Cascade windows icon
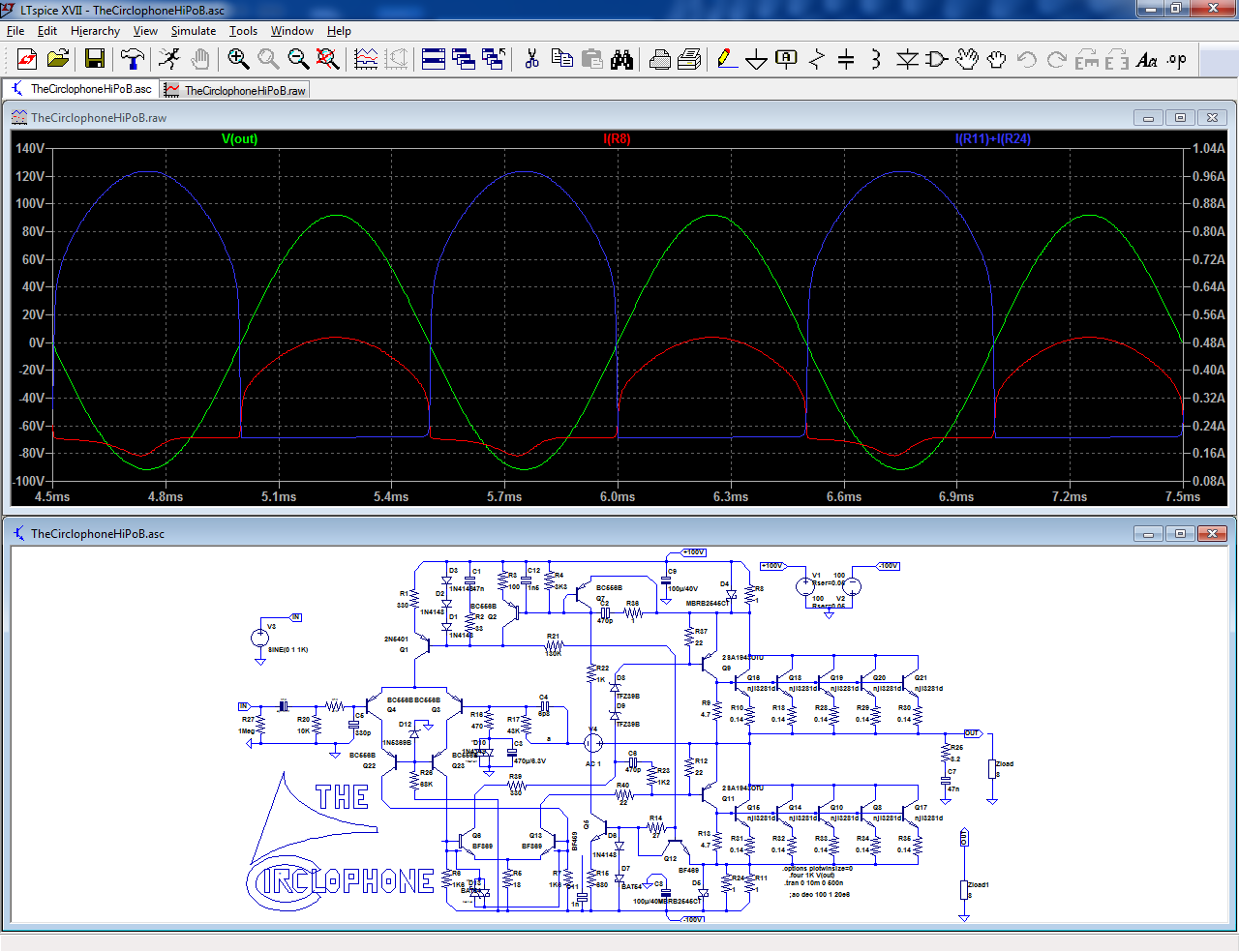The width and height of the screenshot is (1239, 952). point(464,60)
